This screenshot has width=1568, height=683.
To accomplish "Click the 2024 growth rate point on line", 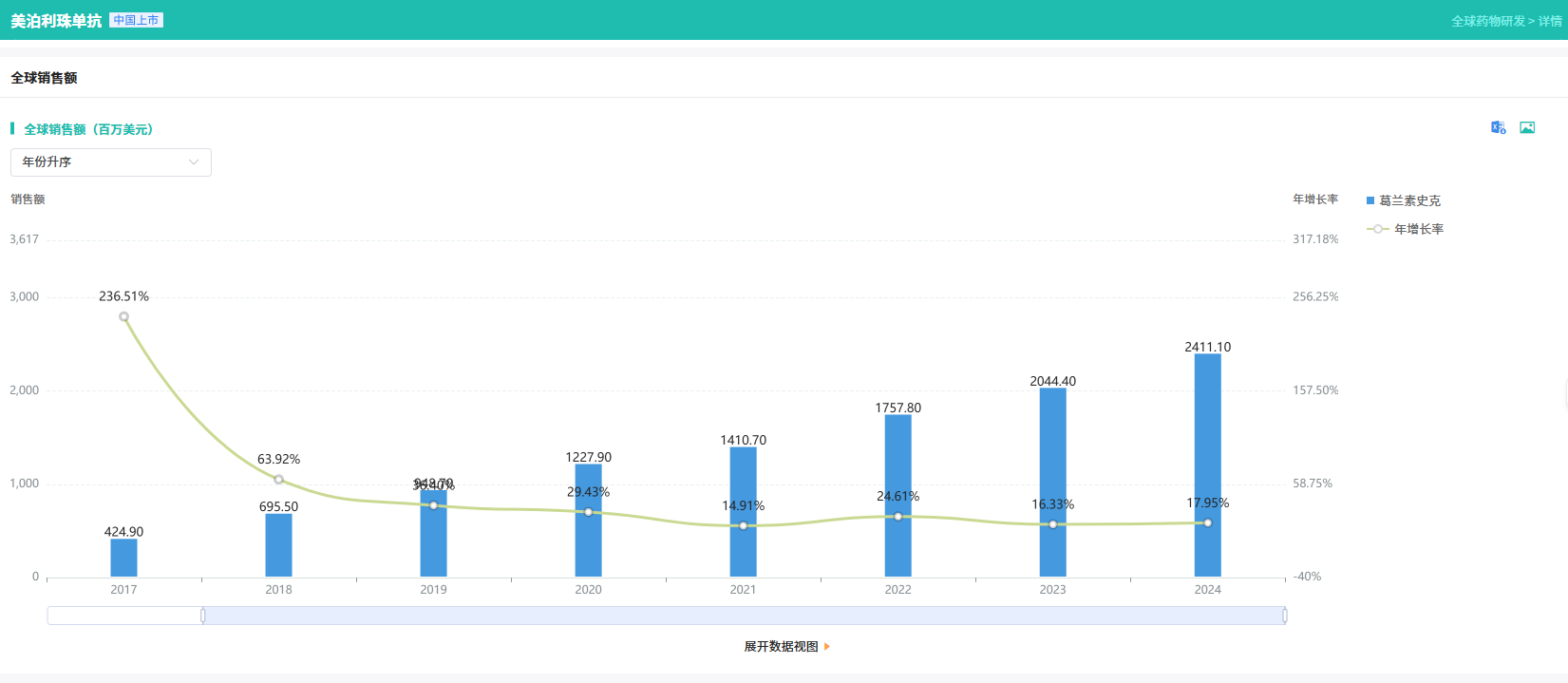I will [x=1207, y=522].
